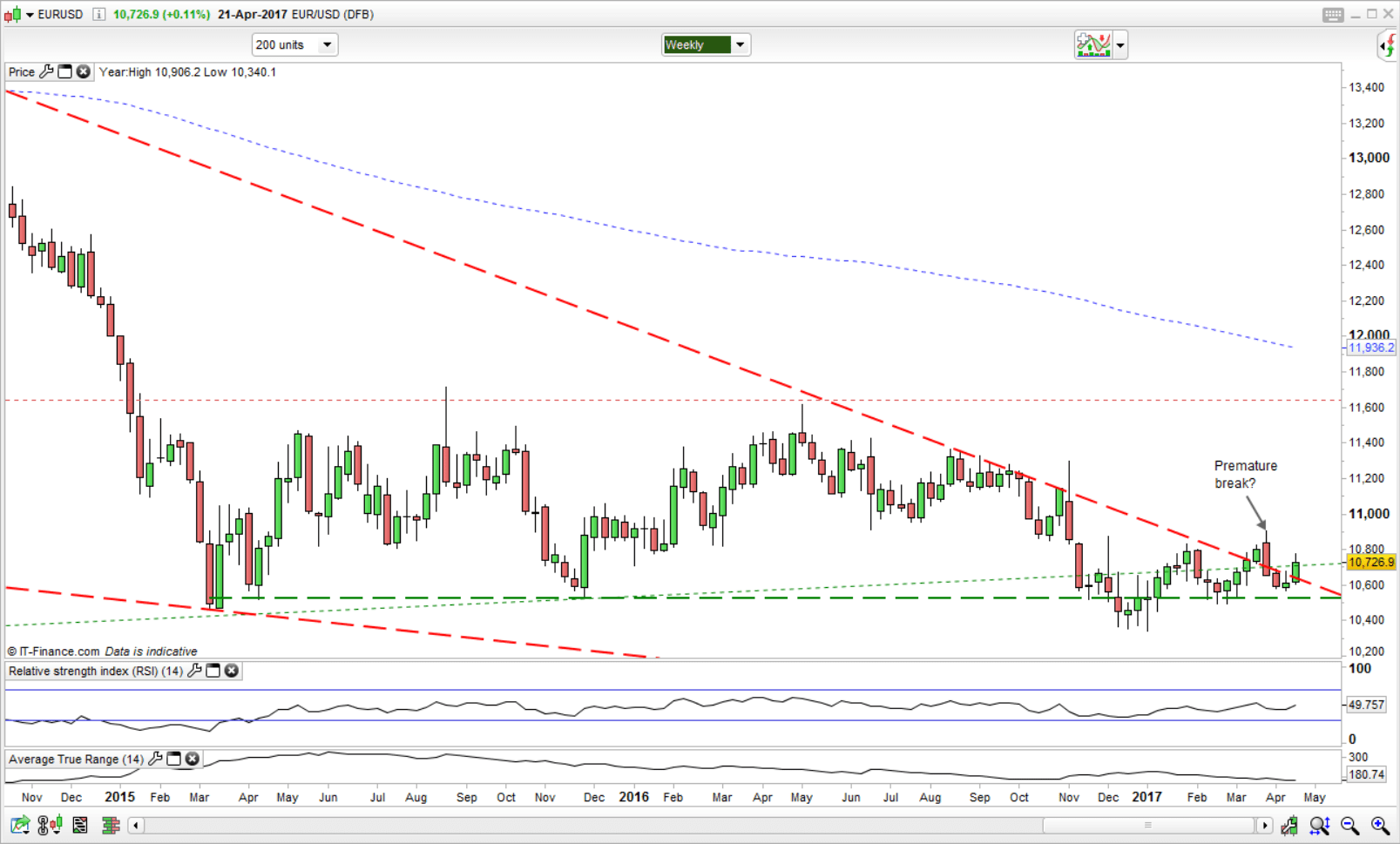Detach the Average True Range panel window
Screen dimensions: 1400x844
[x=174, y=759]
